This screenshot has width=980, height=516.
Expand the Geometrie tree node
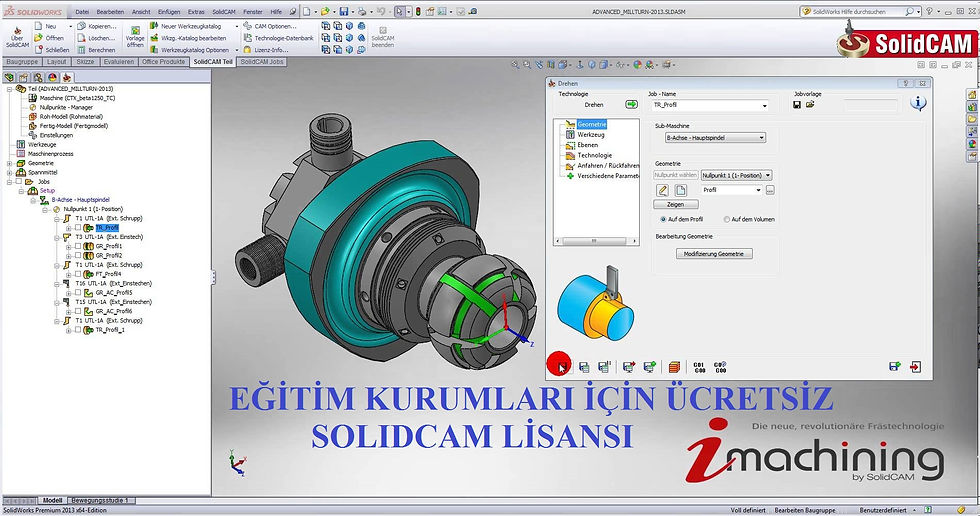pos(9,163)
